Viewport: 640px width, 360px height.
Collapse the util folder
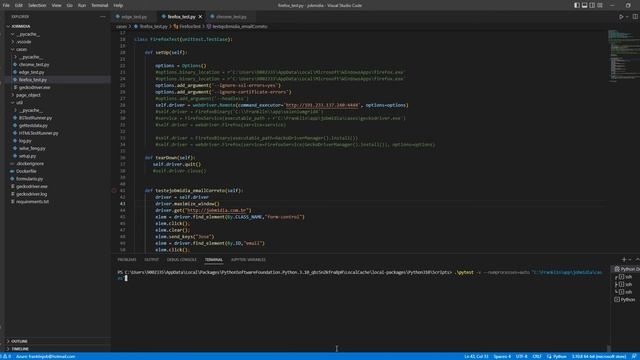point(19,103)
